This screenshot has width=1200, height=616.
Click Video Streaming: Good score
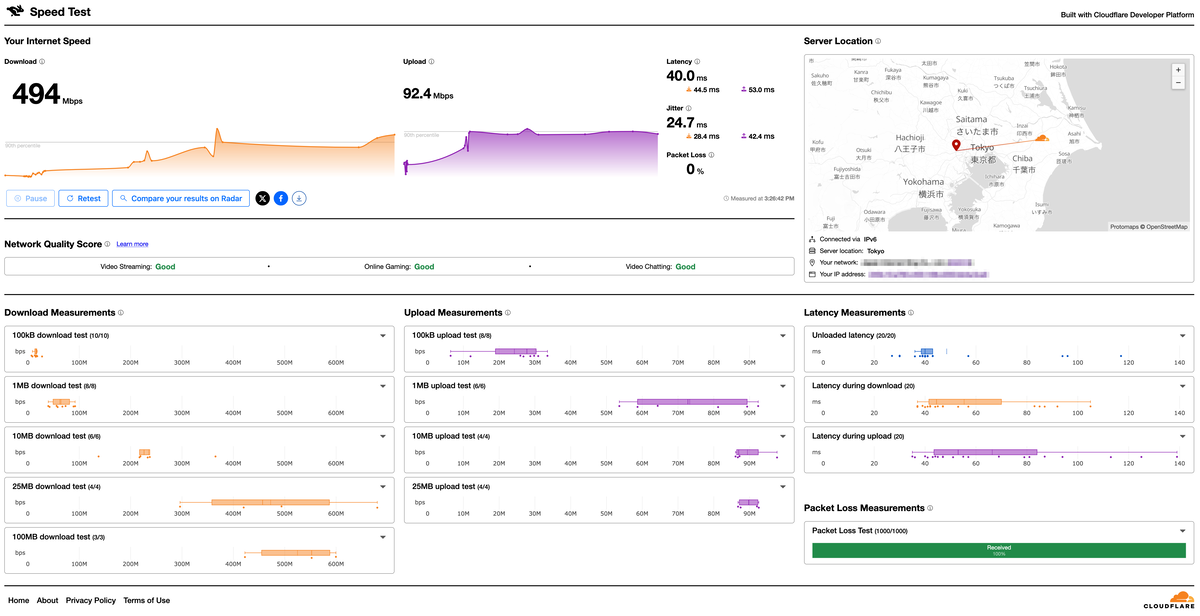[137, 267]
